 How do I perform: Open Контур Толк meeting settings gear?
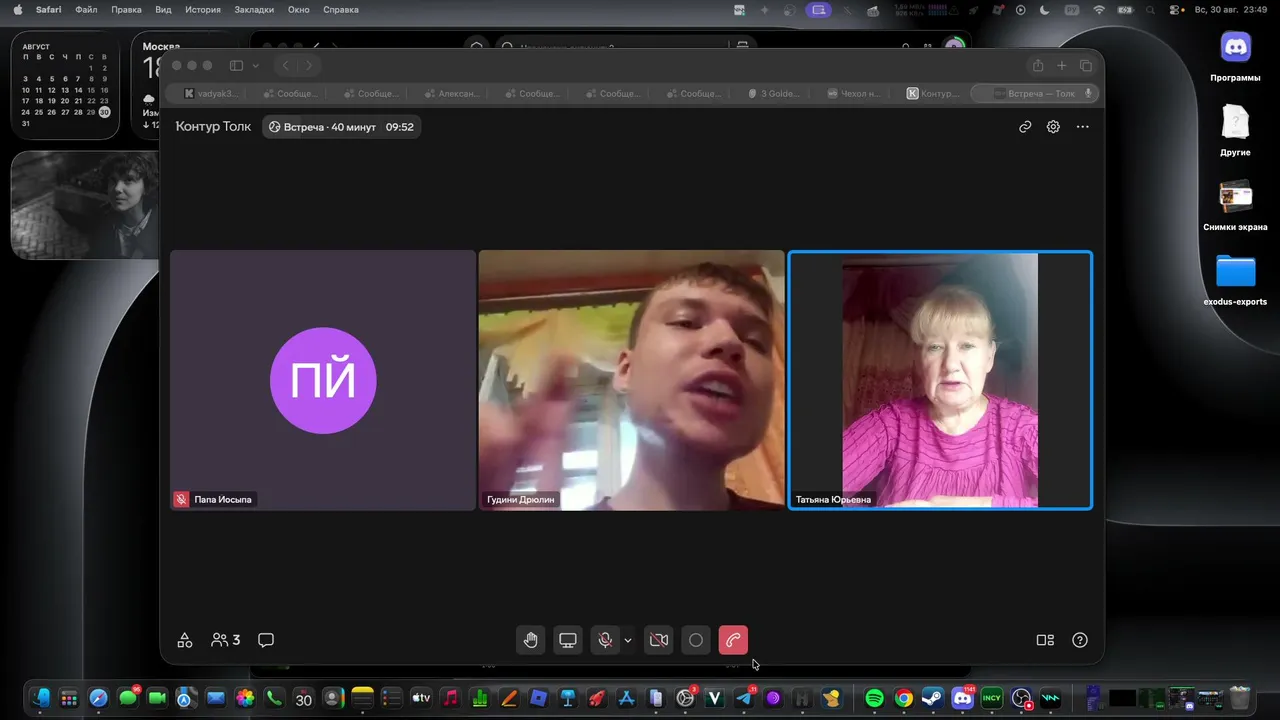point(1053,127)
